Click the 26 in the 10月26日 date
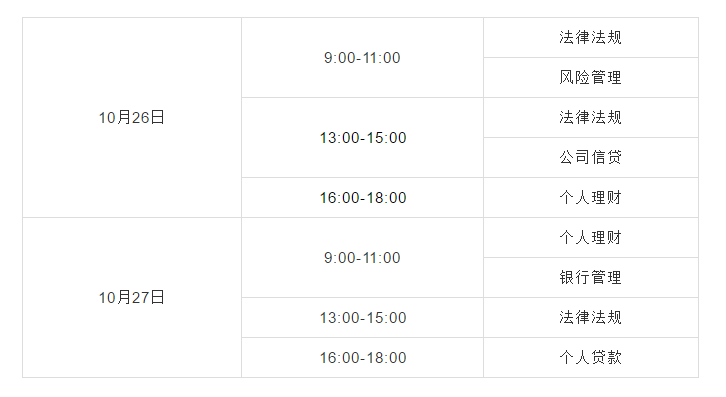The image size is (726, 397). [x=141, y=118]
